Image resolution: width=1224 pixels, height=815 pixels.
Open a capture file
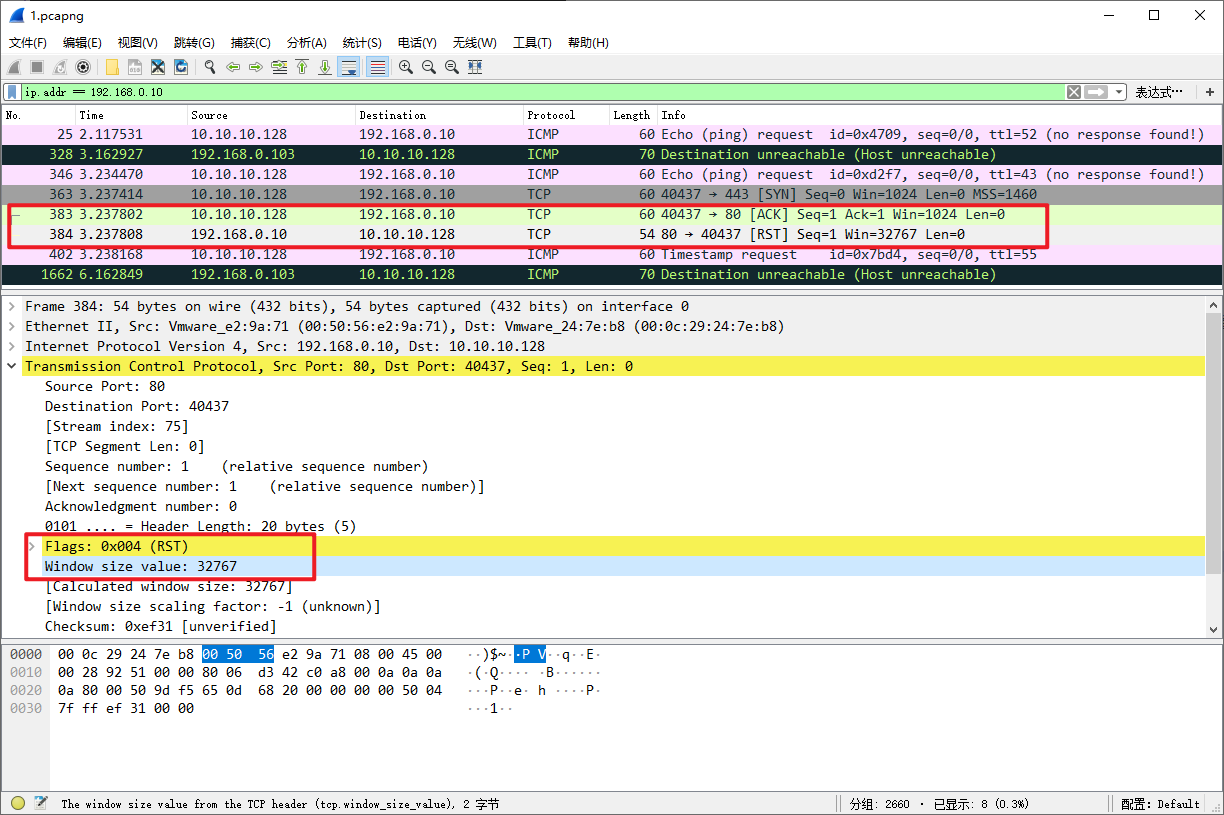click(112, 67)
